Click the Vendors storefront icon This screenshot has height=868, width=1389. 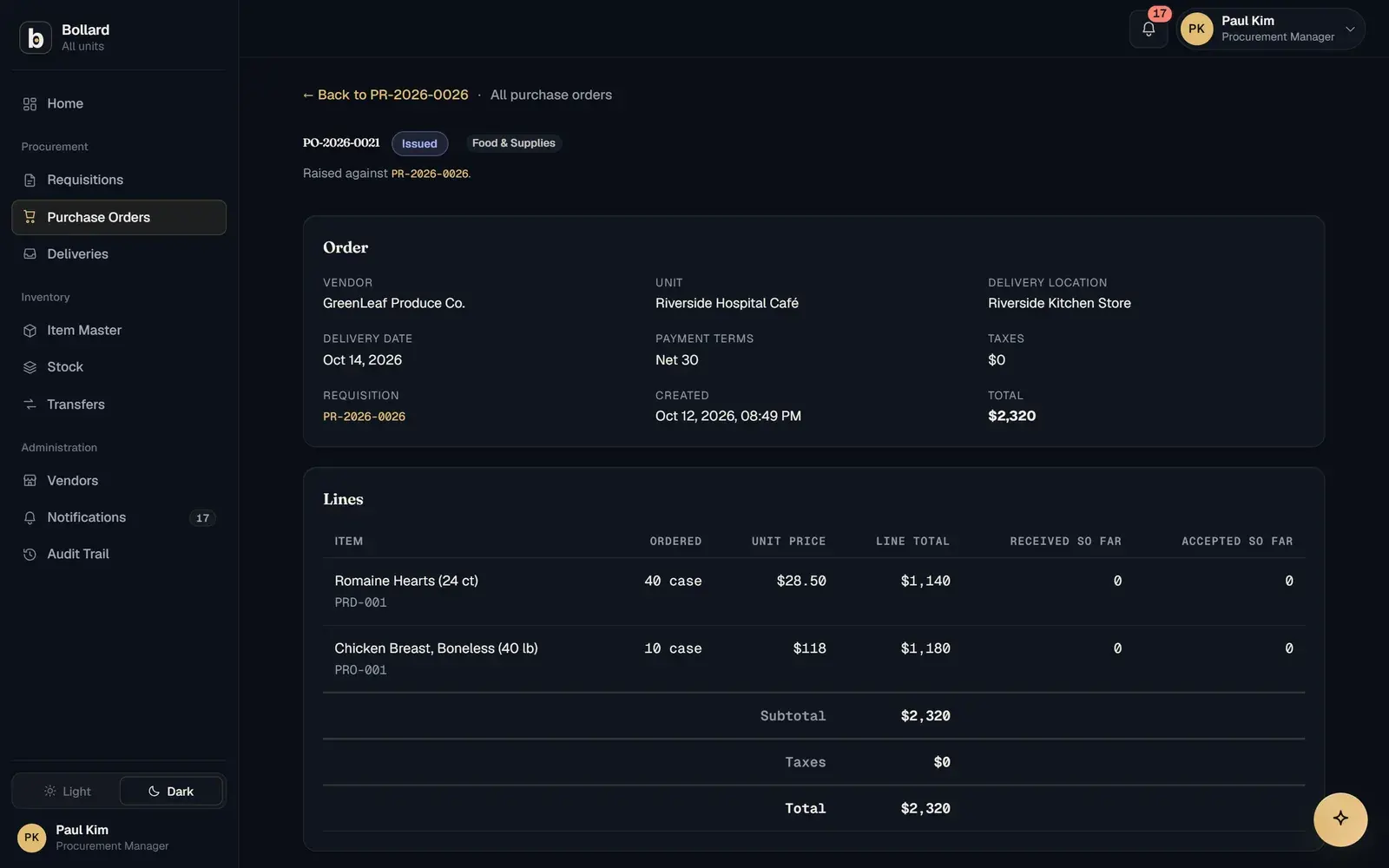30,481
